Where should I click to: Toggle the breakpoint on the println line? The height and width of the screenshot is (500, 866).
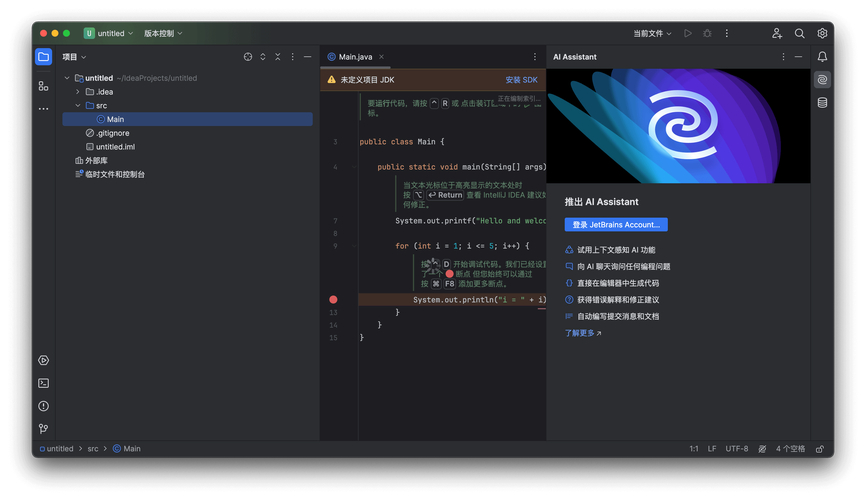pyautogui.click(x=333, y=299)
